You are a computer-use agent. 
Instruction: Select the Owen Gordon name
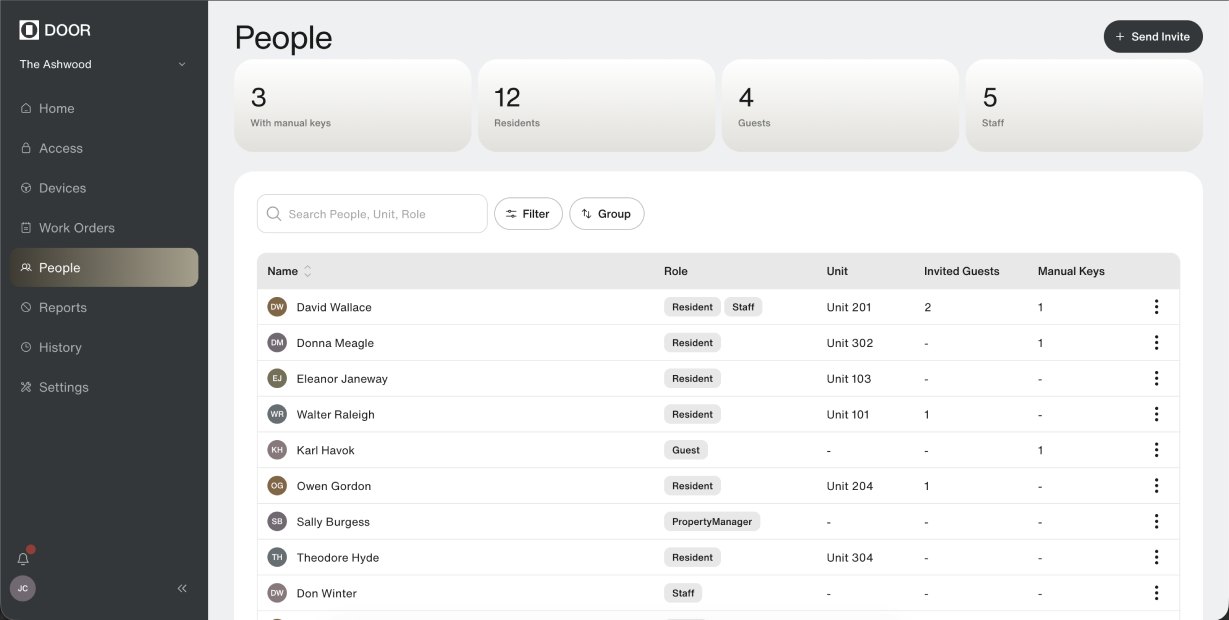334,486
